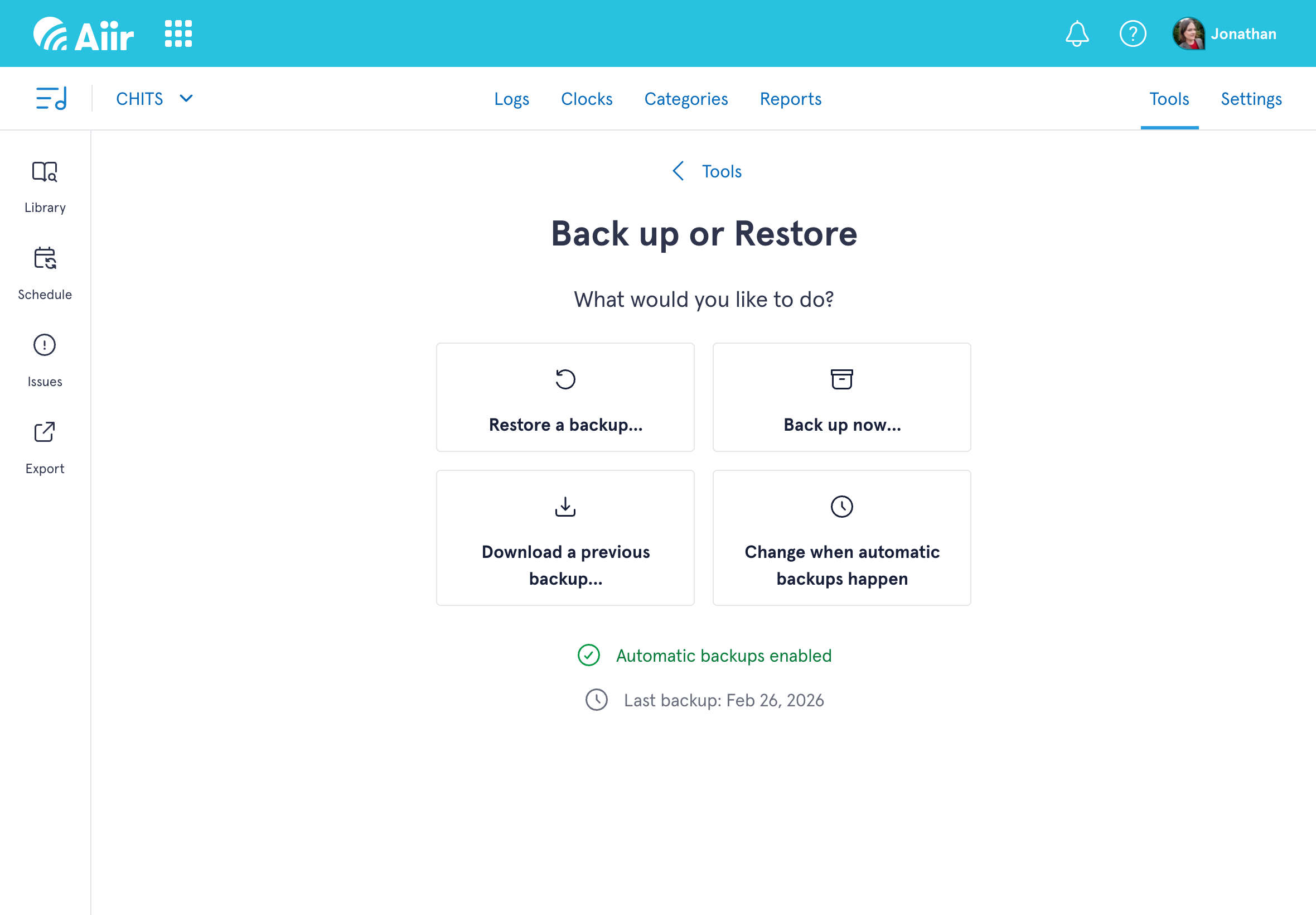The height and width of the screenshot is (915, 1316).
Task: Click the Back up now card
Action: 841,397
